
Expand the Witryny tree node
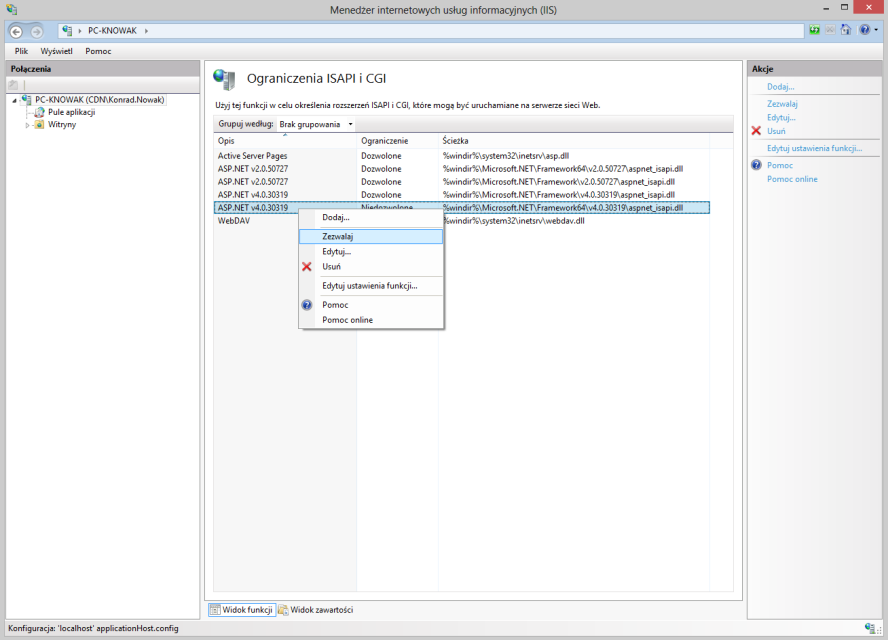pyautogui.click(x=27, y=125)
